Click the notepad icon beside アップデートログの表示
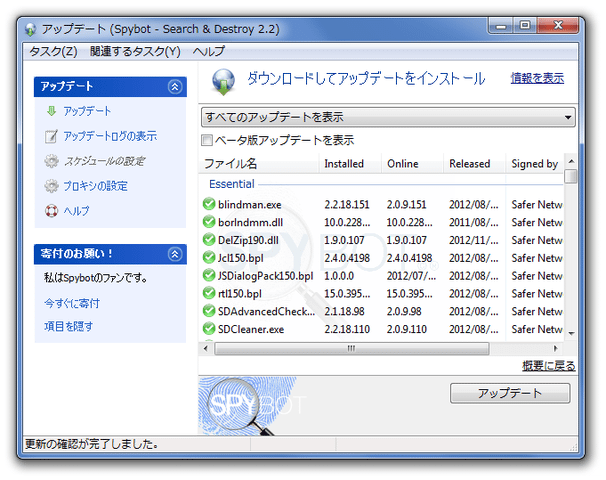Viewport: 606px width, 480px height. [51, 136]
